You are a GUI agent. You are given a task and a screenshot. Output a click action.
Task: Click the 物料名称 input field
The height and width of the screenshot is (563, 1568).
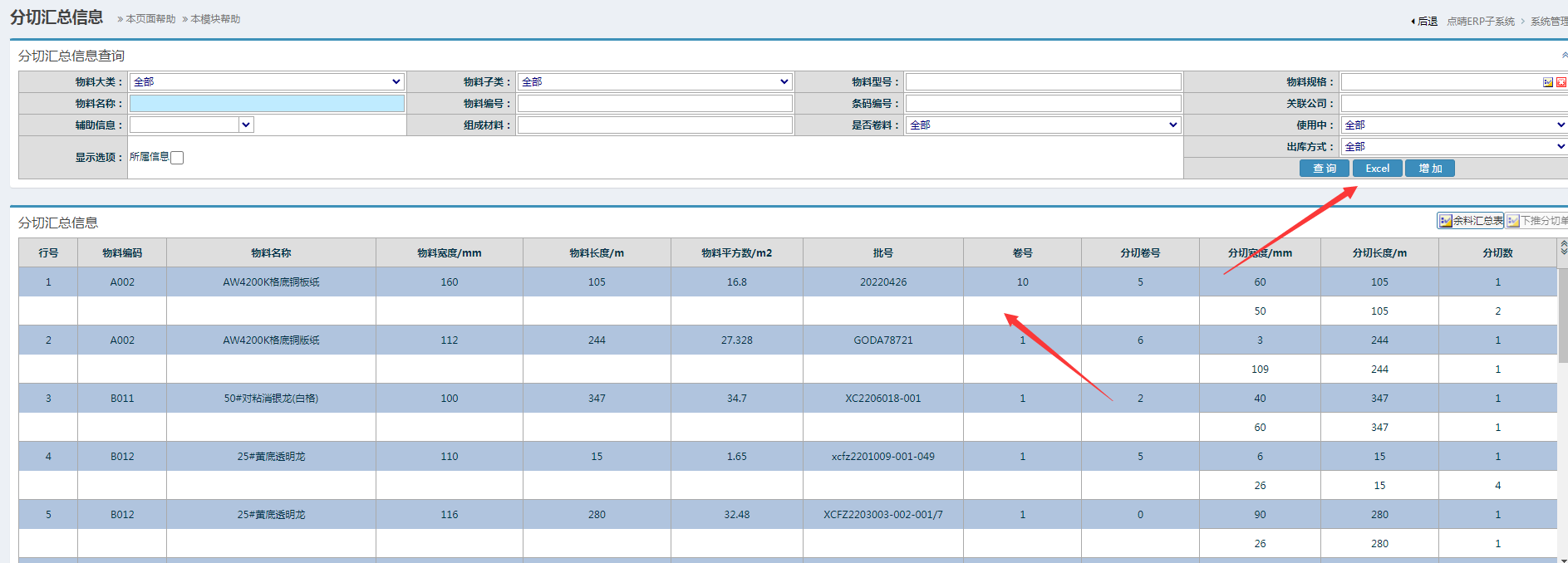point(267,103)
